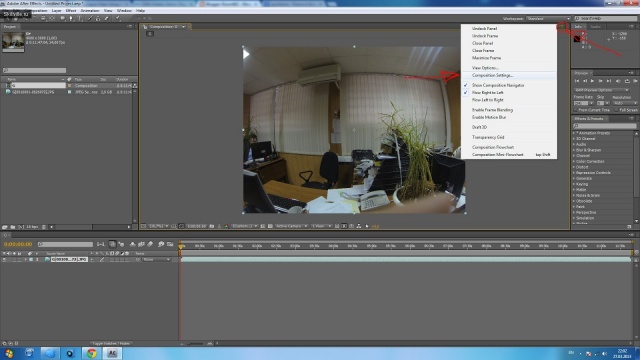Screen dimensions: 640x360
Task: Click the Project panel footage thumbnail
Action: pyautogui.click(x=13, y=42)
